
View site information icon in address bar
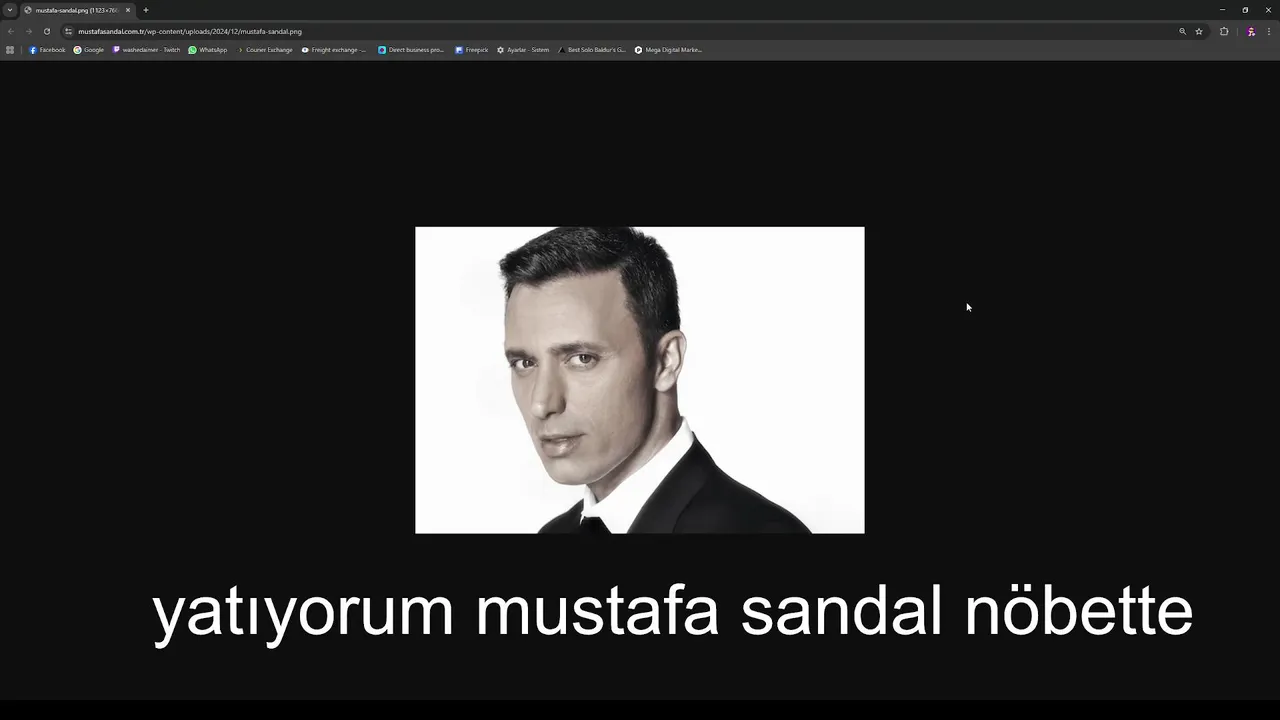click(68, 31)
